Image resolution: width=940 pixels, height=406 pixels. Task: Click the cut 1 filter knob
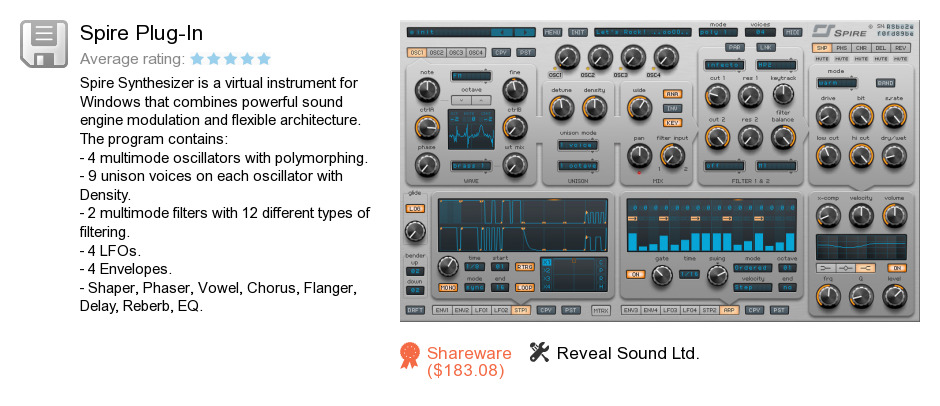pyautogui.click(x=716, y=94)
